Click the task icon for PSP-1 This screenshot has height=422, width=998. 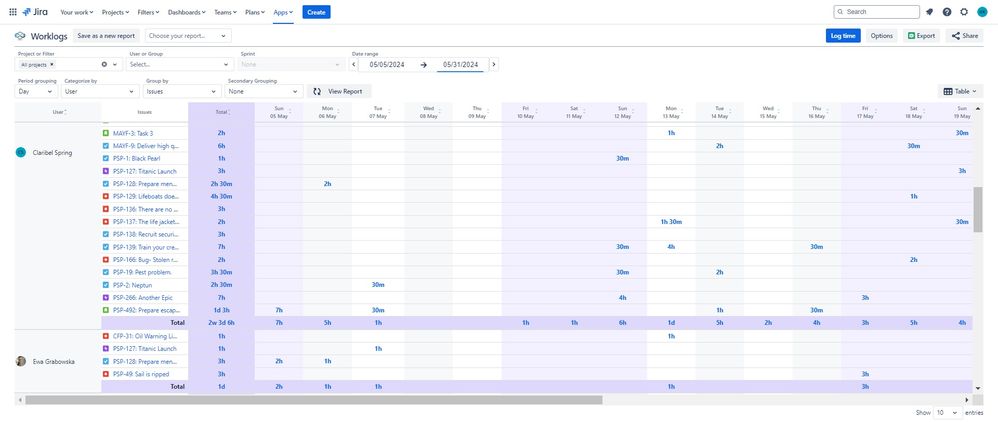(x=106, y=158)
